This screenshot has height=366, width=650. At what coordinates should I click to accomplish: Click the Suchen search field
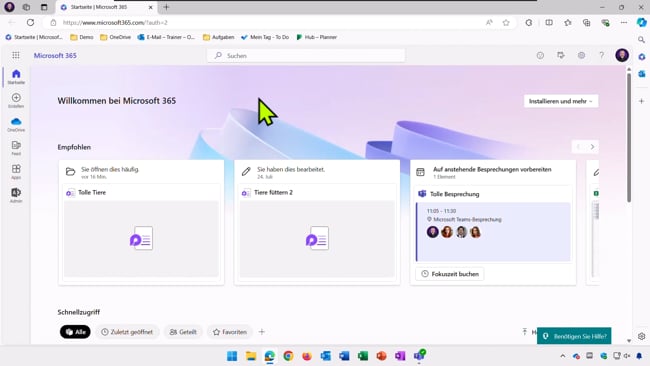pos(306,56)
